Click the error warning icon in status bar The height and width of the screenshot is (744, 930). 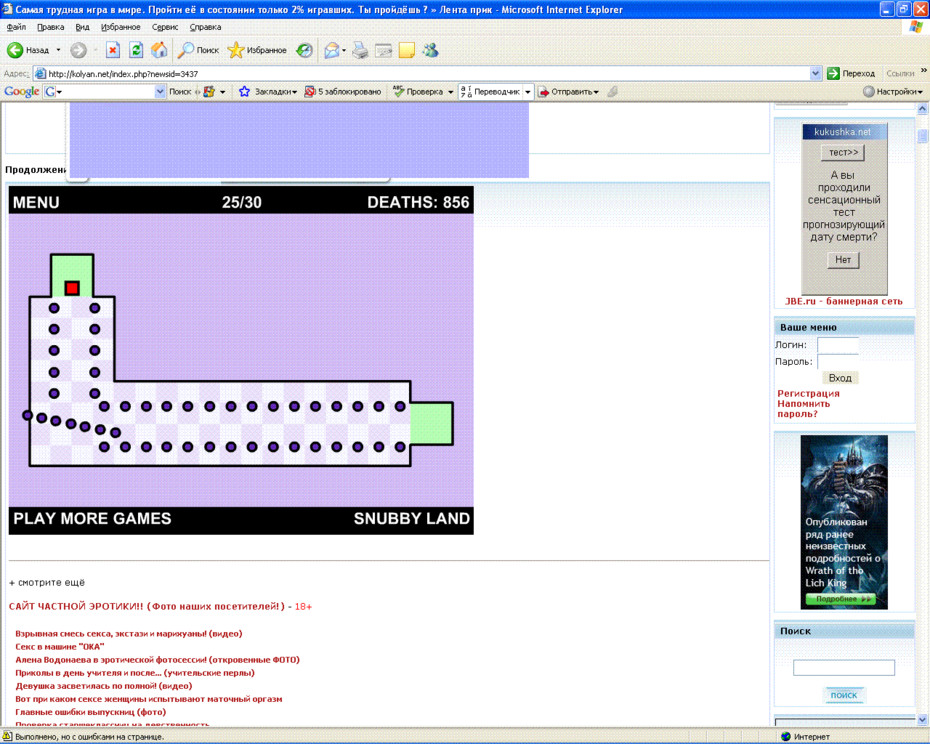(x=7, y=736)
